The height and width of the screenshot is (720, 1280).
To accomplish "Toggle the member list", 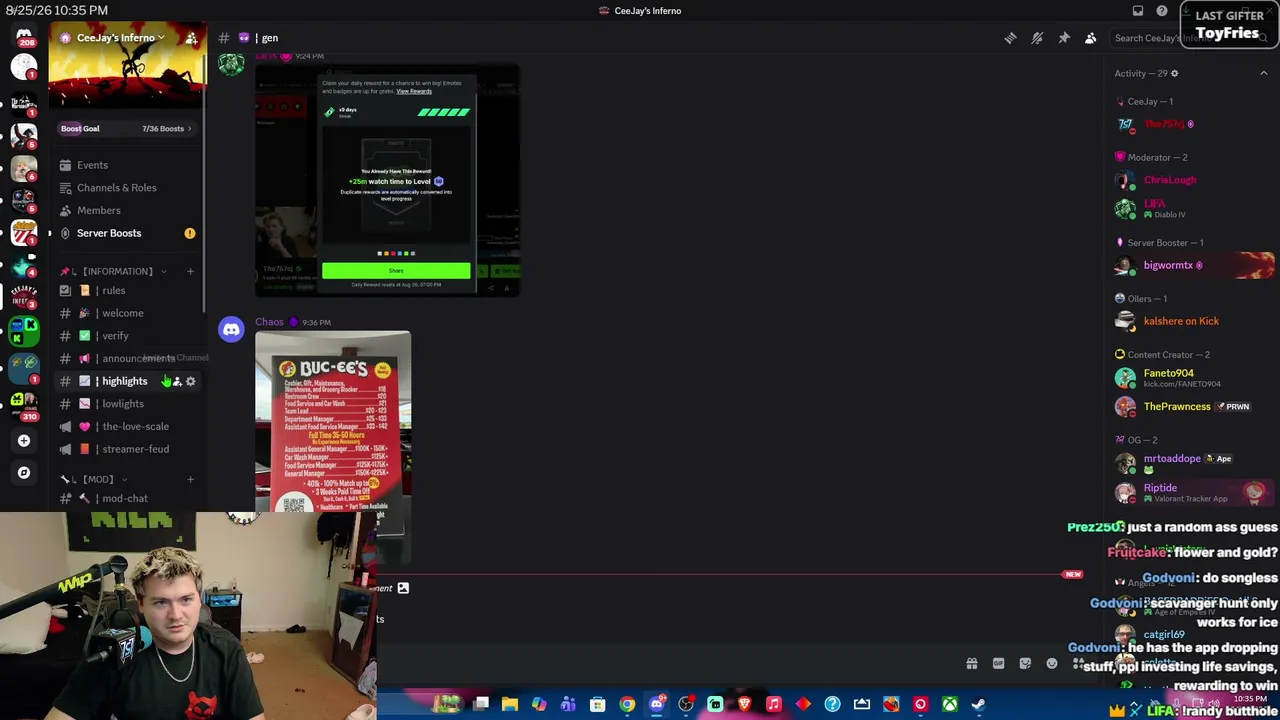I will tap(1091, 38).
